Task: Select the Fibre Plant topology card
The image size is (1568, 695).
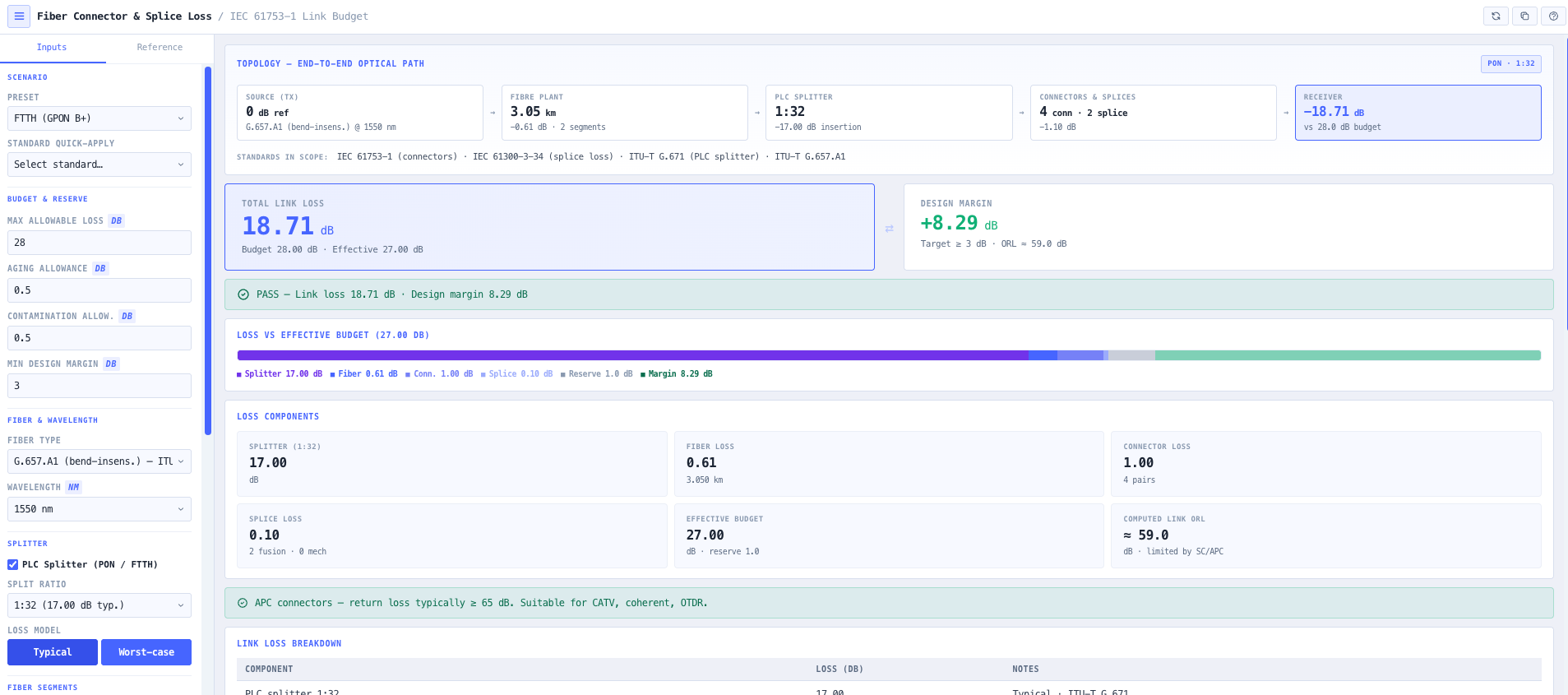Action: pos(625,113)
